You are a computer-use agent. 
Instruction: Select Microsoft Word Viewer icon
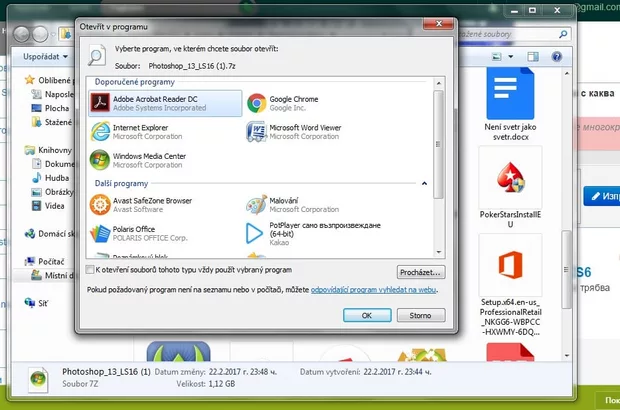[x=256, y=132]
